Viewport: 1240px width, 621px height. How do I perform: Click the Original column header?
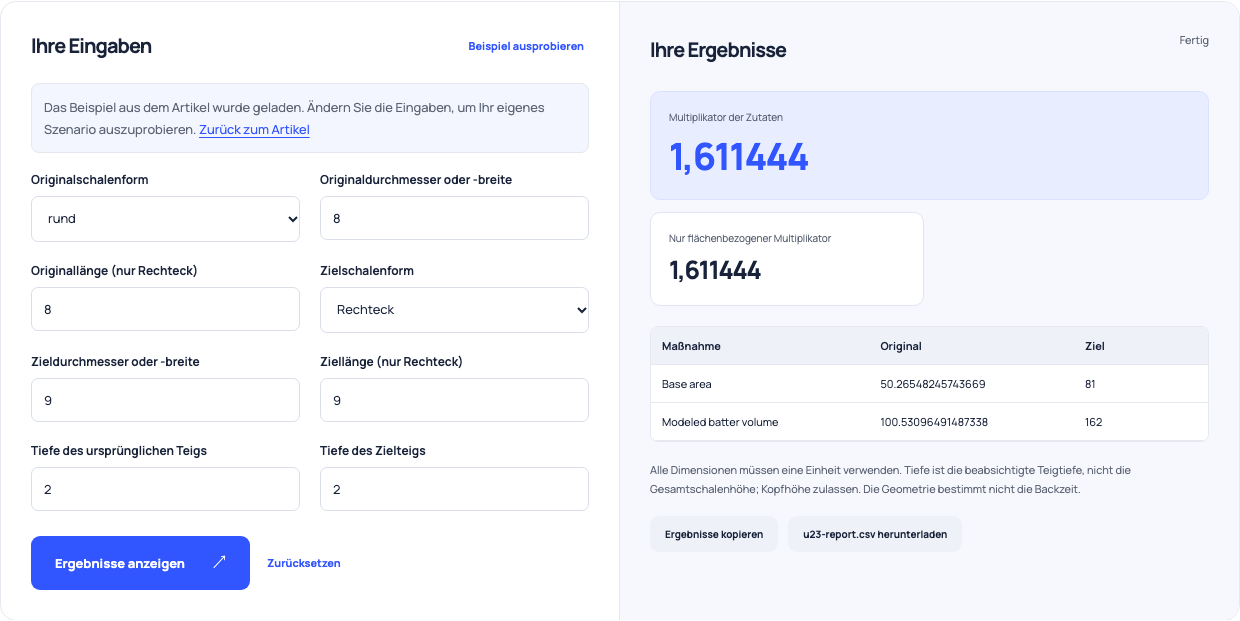901,346
